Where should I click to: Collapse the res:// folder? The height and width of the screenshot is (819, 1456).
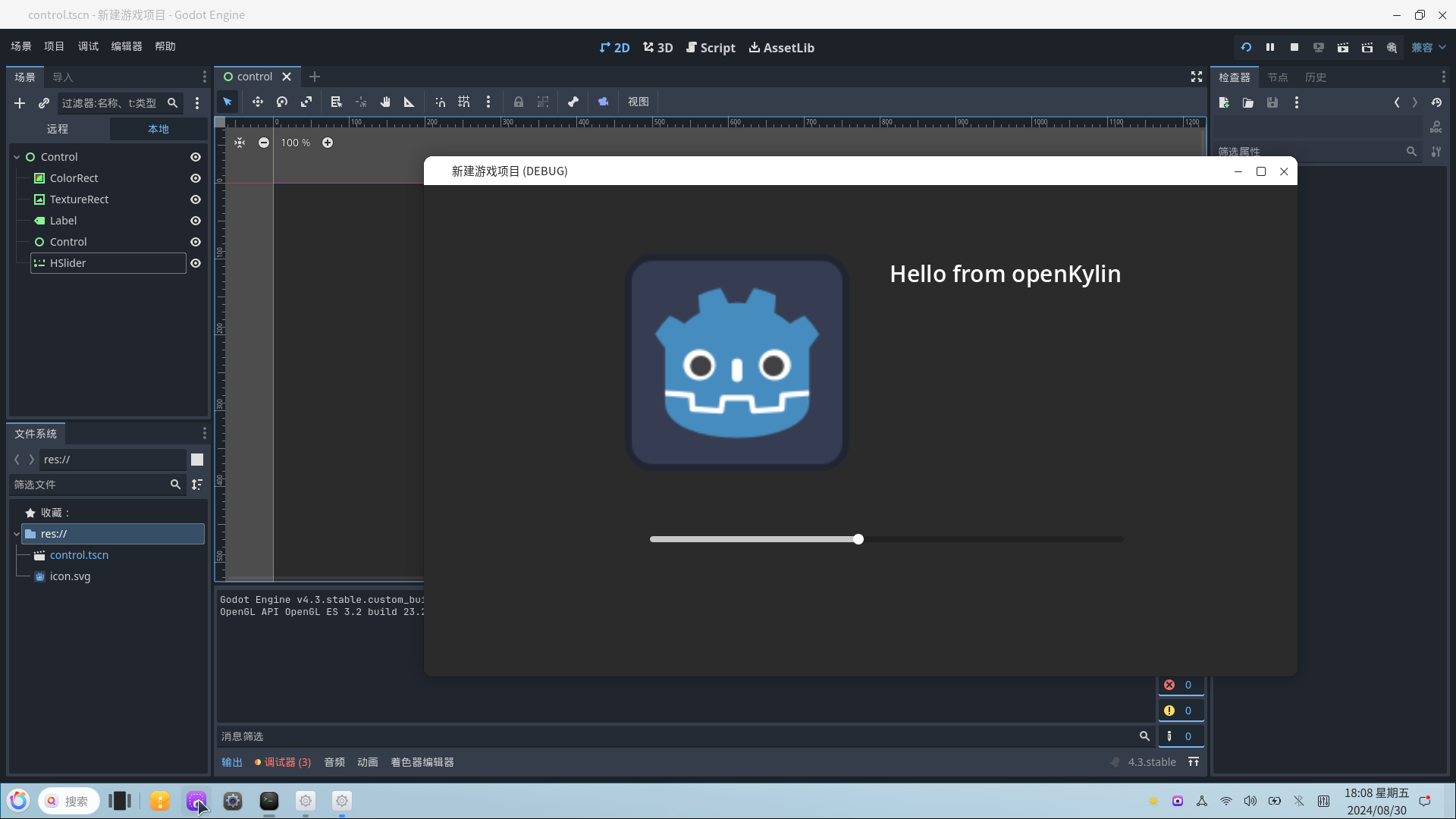point(17,534)
